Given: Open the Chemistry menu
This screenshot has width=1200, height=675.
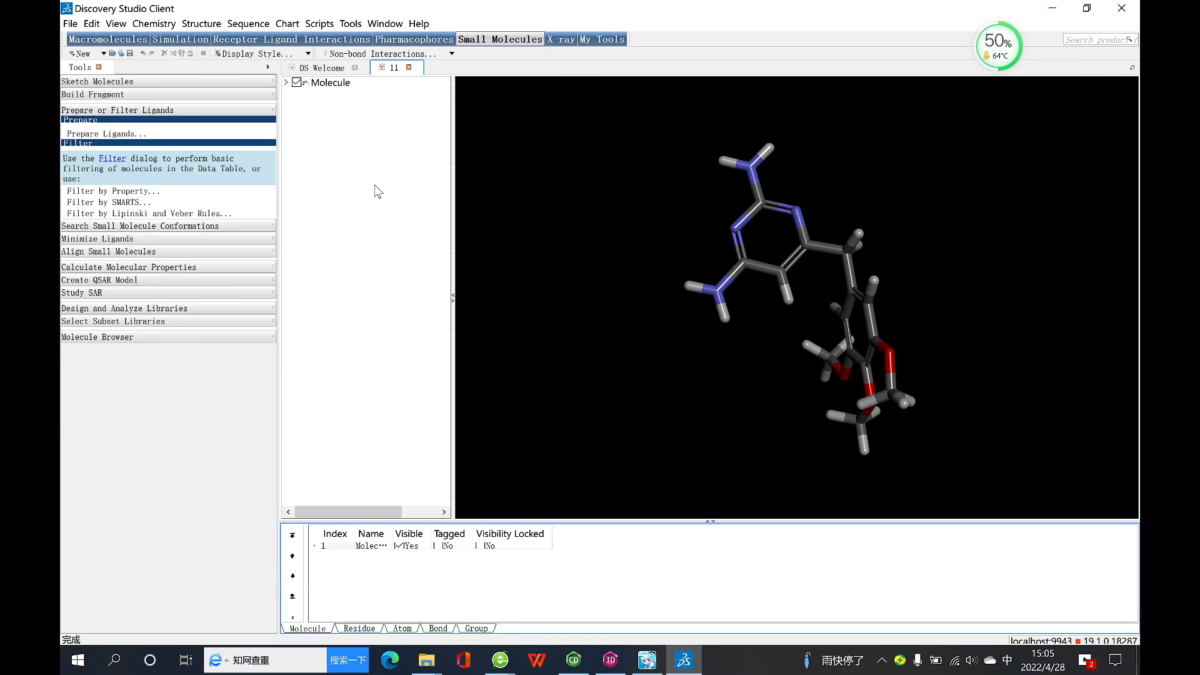Looking at the screenshot, I should [154, 24].
